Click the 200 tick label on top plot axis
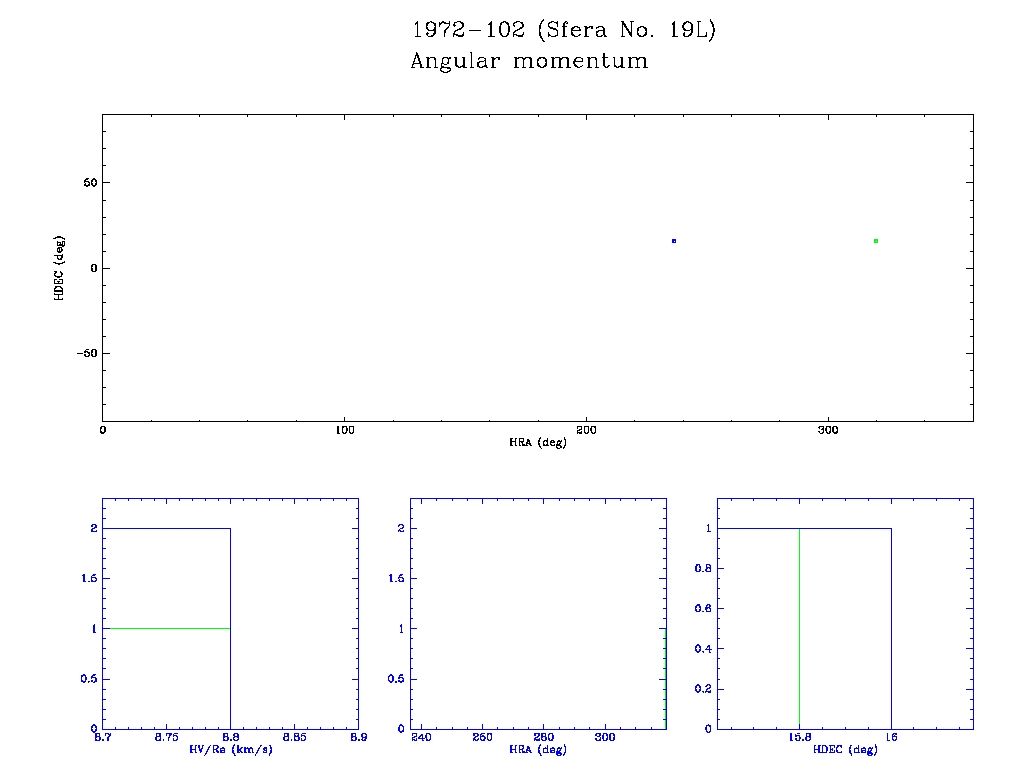The height and width of the screenshot is (768, 1024). [x=586, y=430]
